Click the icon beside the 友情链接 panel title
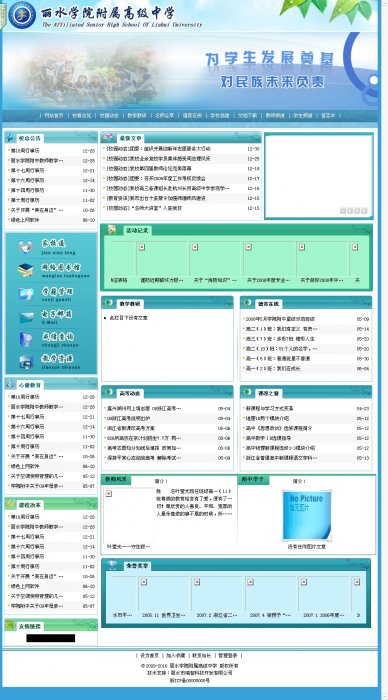Image resolution: width=388 pixels, height=700 pixels. [10, 625]
